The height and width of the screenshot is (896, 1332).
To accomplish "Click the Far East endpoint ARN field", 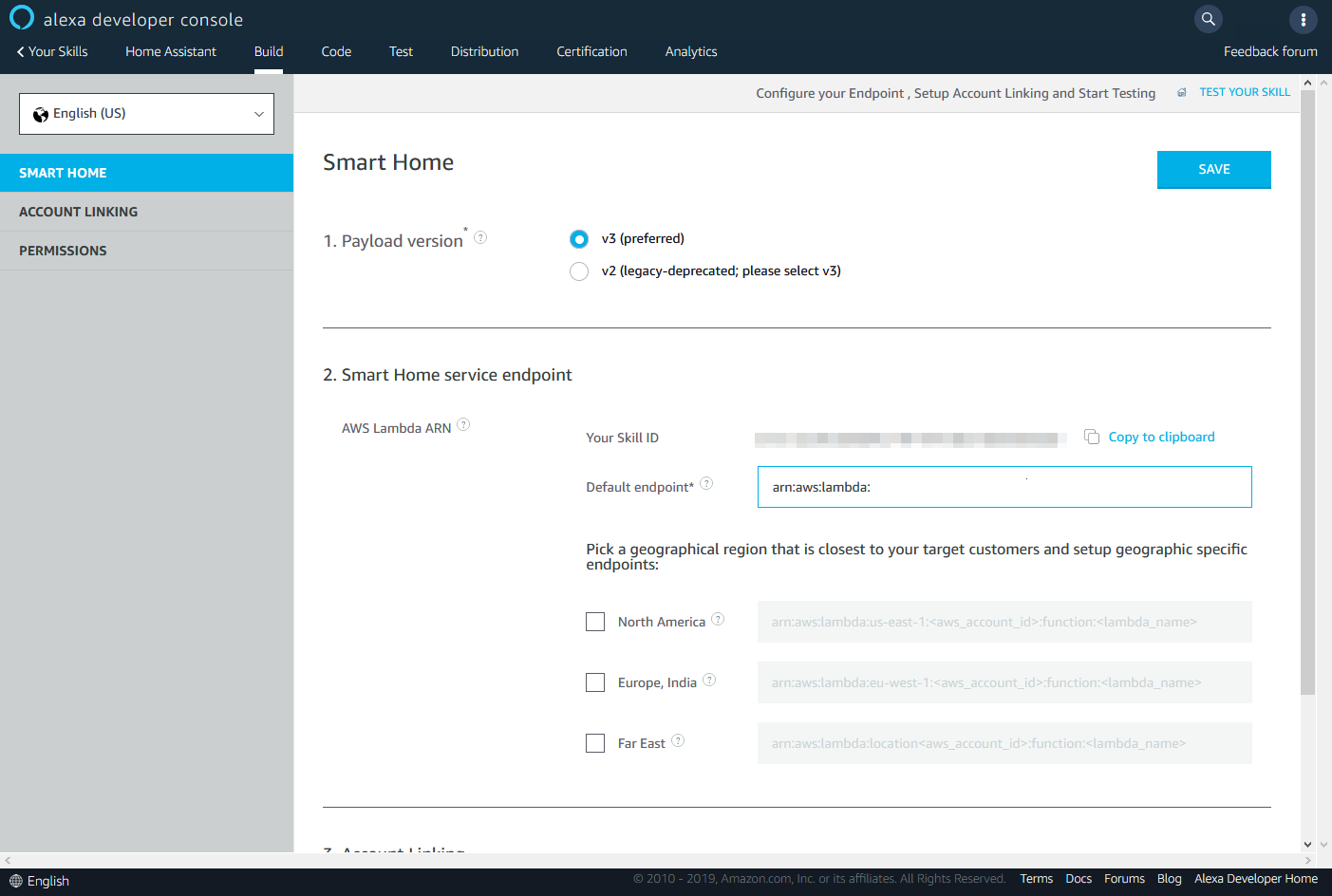I will coord(1004,743).
